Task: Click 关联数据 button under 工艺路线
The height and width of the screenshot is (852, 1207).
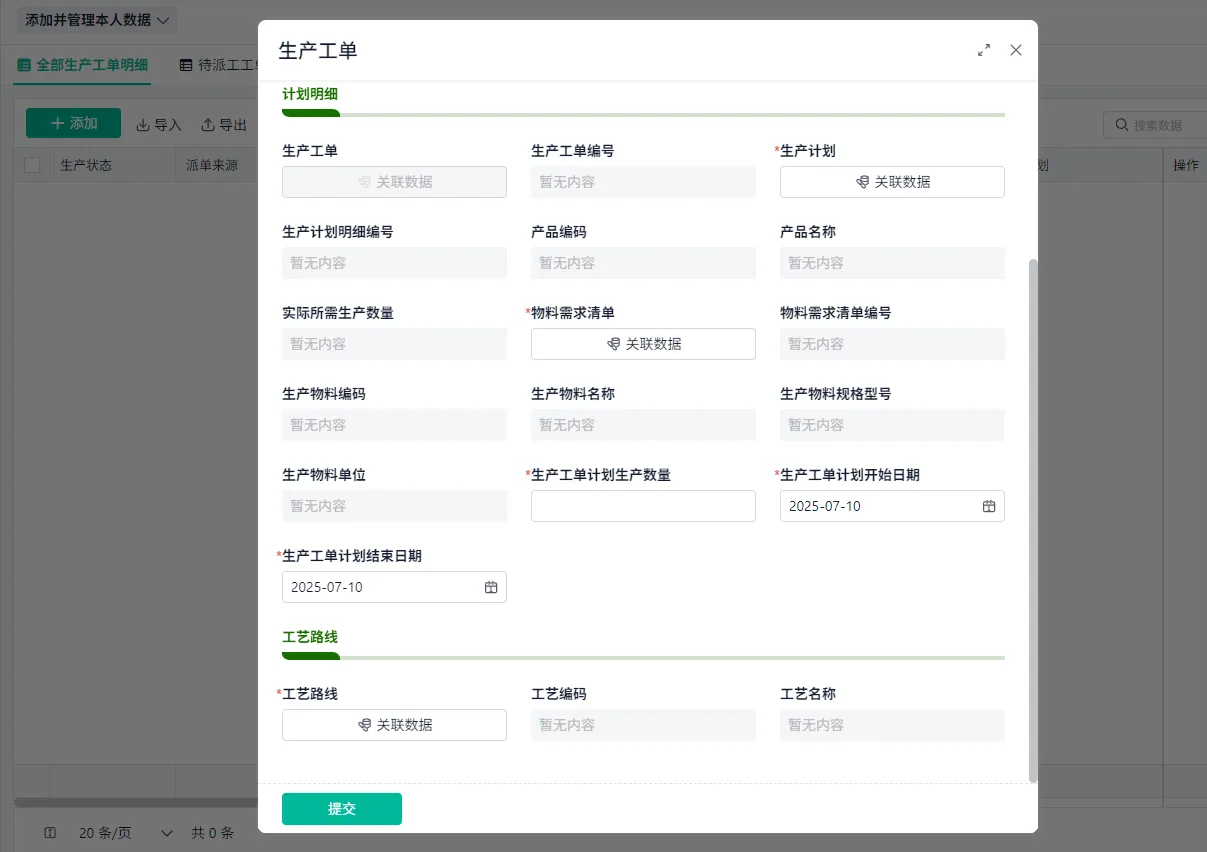Action: tap(394, 725)
